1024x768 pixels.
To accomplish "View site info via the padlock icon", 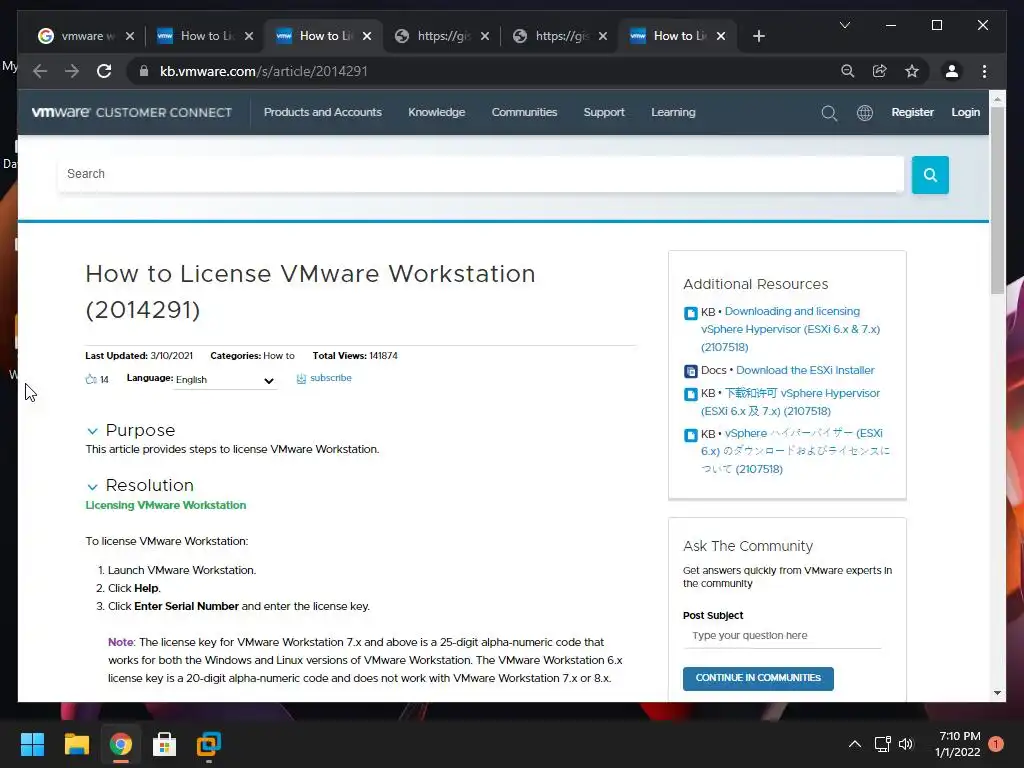I will click(144, 71).
